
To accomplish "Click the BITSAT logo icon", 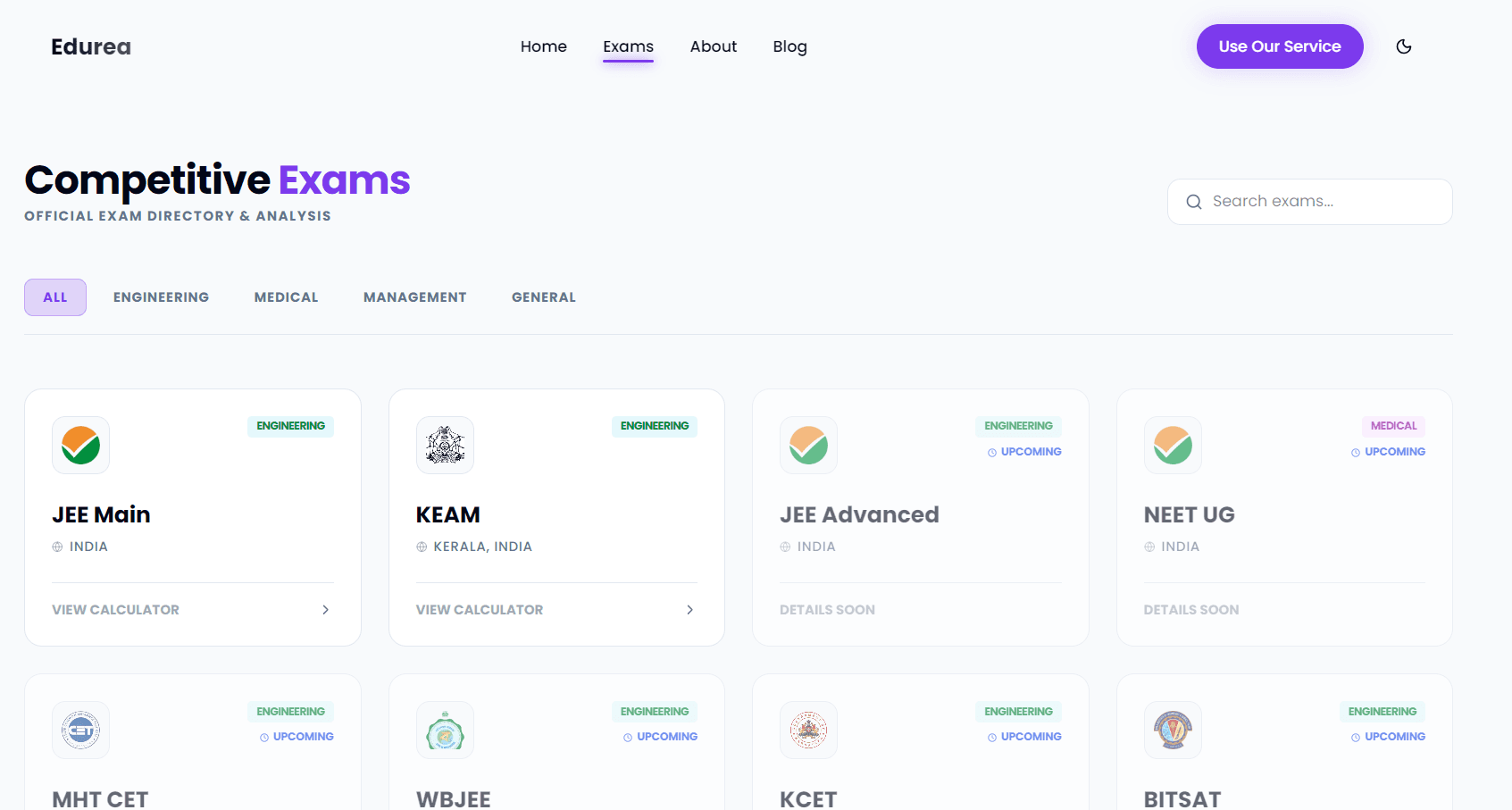I will [x=1173, y=730].
